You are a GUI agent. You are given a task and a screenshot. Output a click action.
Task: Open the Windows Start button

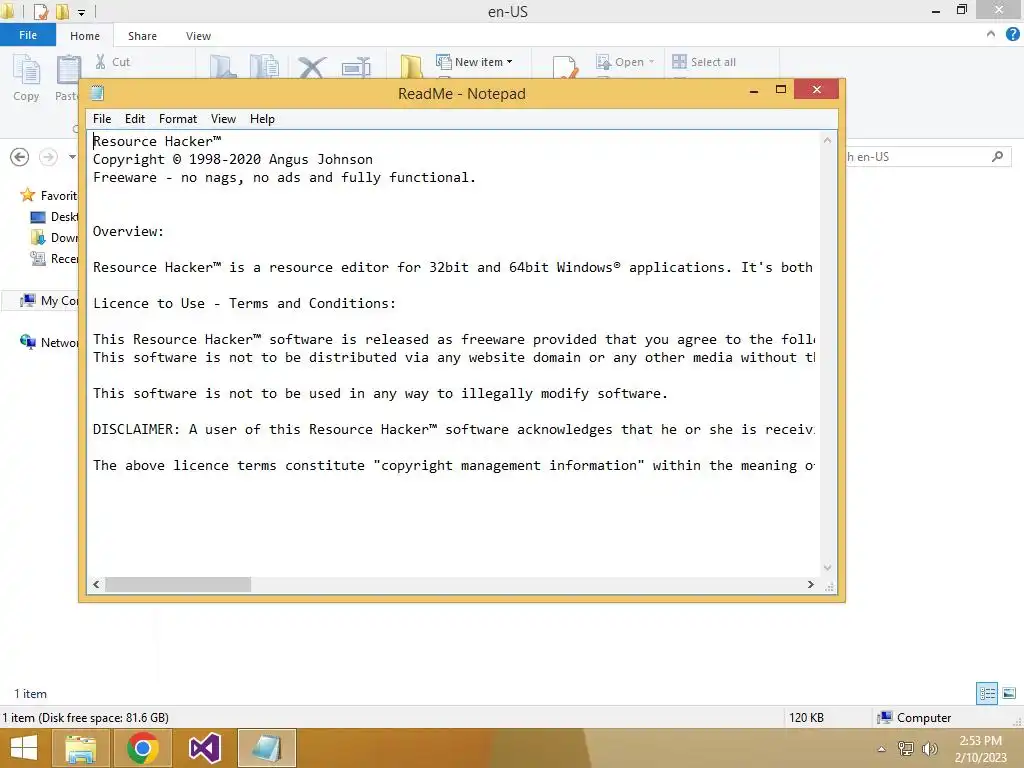[x=24, y=748]
